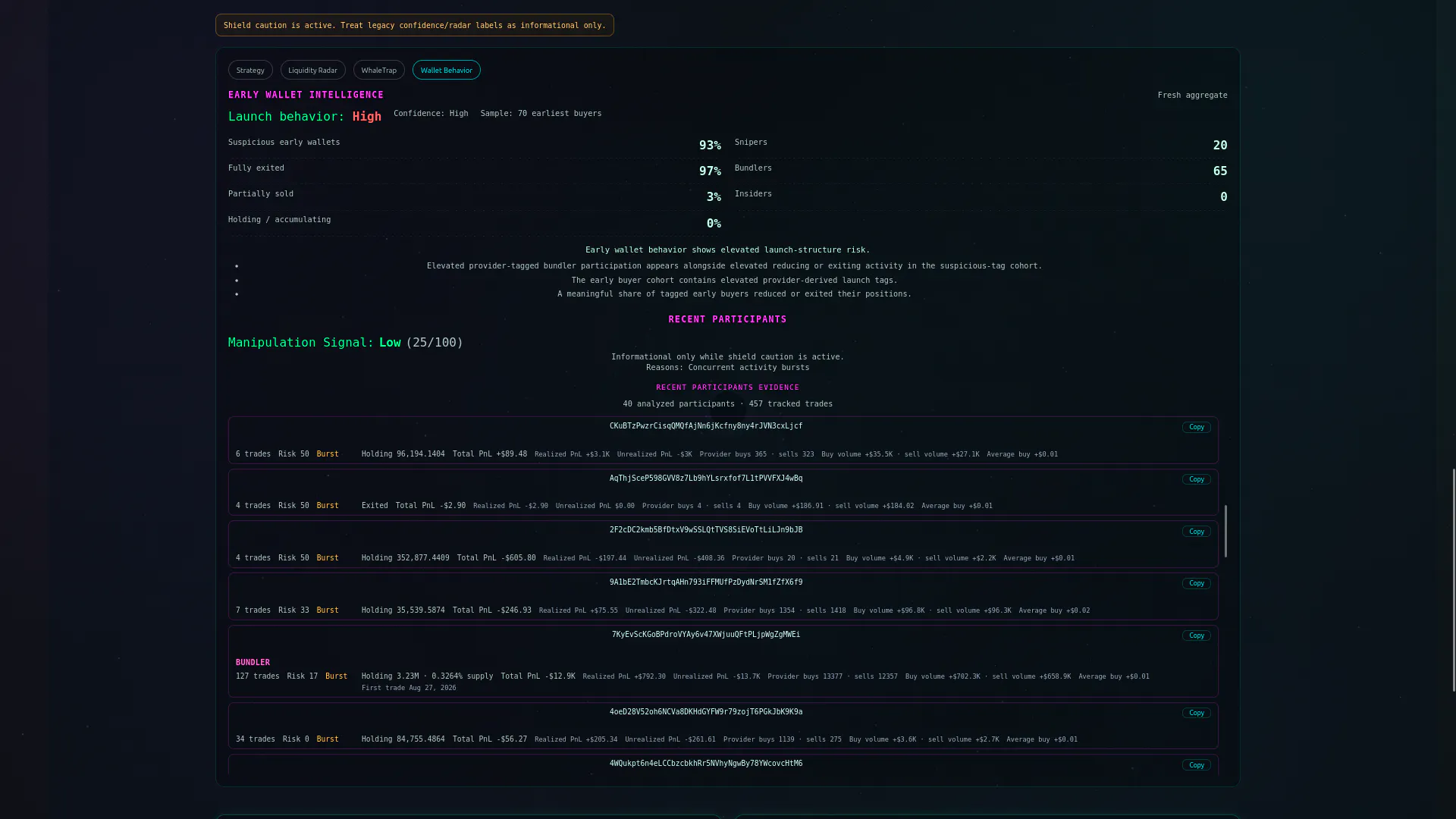Click RECENT PARTICIPANTS EVIDENCE subheading
Screen dimensions: 1456x819
727,388
